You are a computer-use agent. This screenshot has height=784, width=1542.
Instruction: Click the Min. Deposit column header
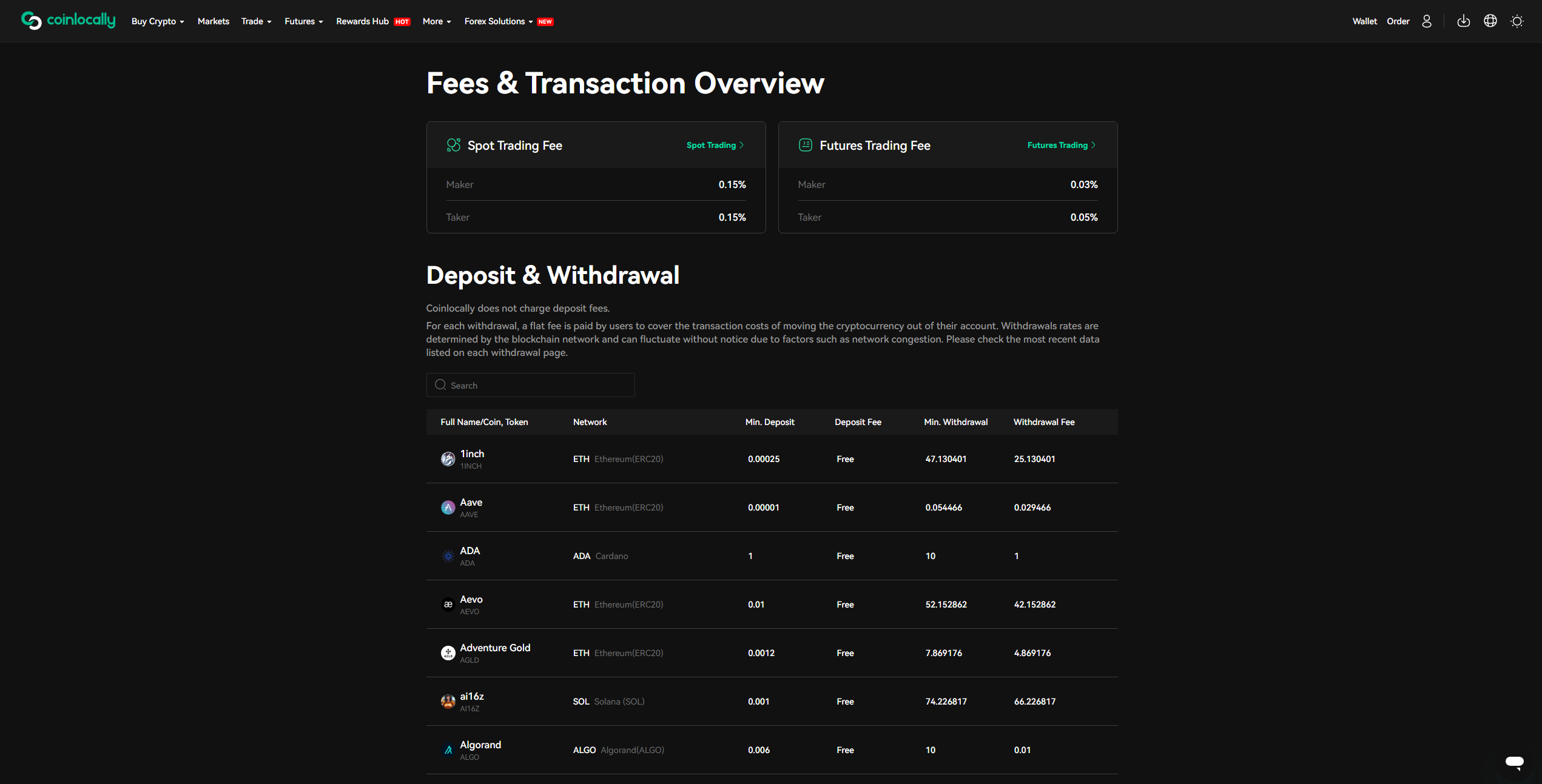click(769, 422)
